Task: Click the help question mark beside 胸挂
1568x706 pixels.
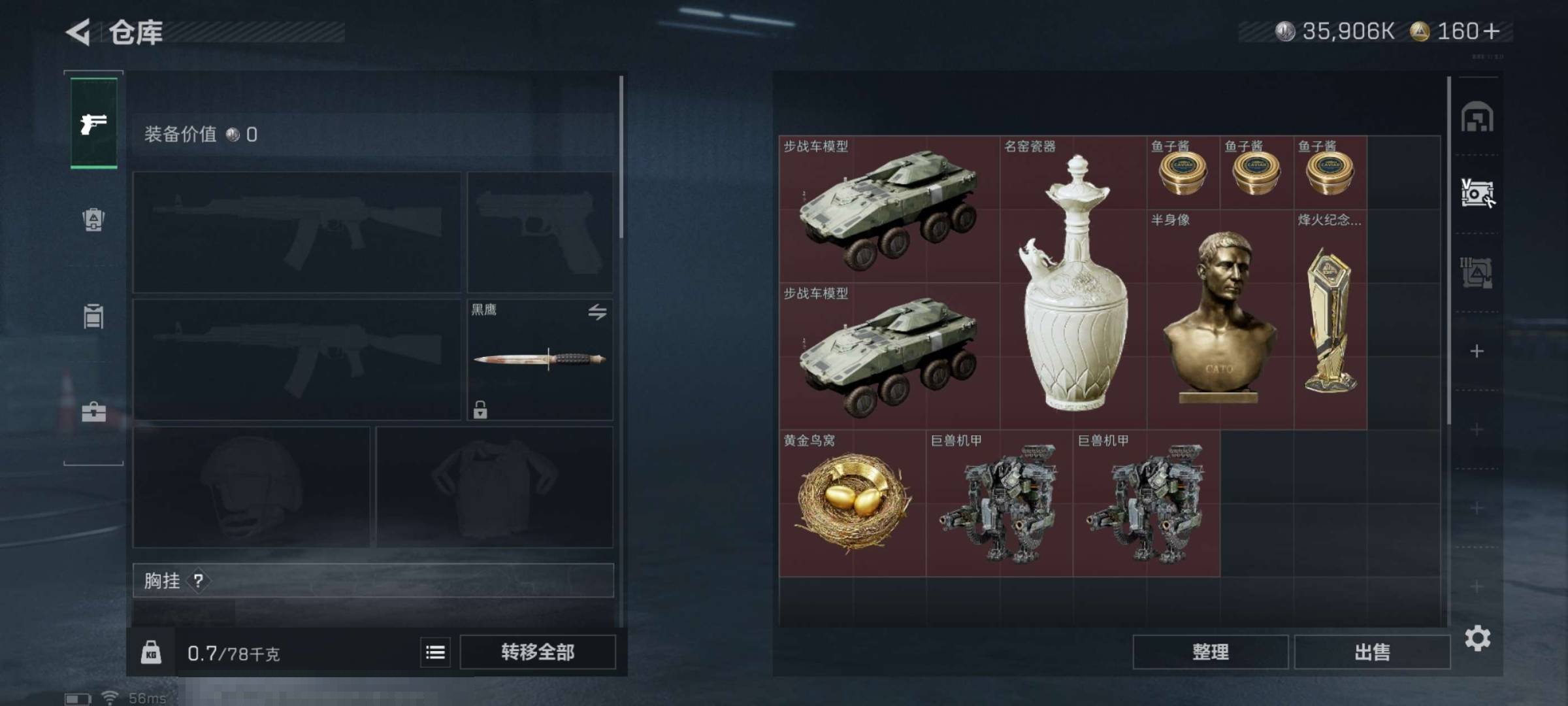Action: 199,580
